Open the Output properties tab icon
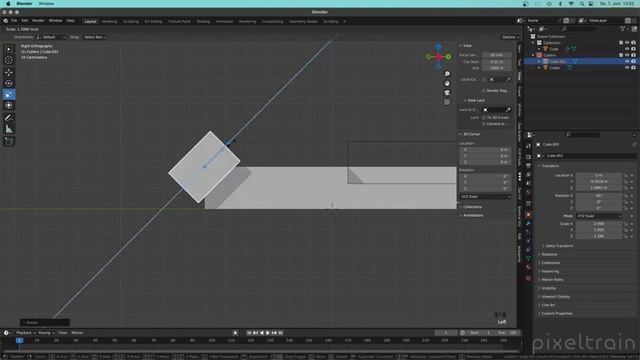 (x=528, y=165)
